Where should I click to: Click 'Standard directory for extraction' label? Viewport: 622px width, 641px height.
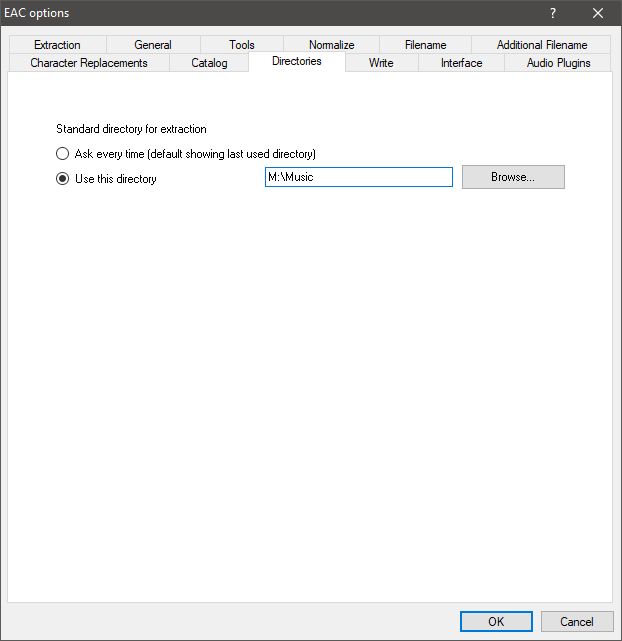(131, 129)
